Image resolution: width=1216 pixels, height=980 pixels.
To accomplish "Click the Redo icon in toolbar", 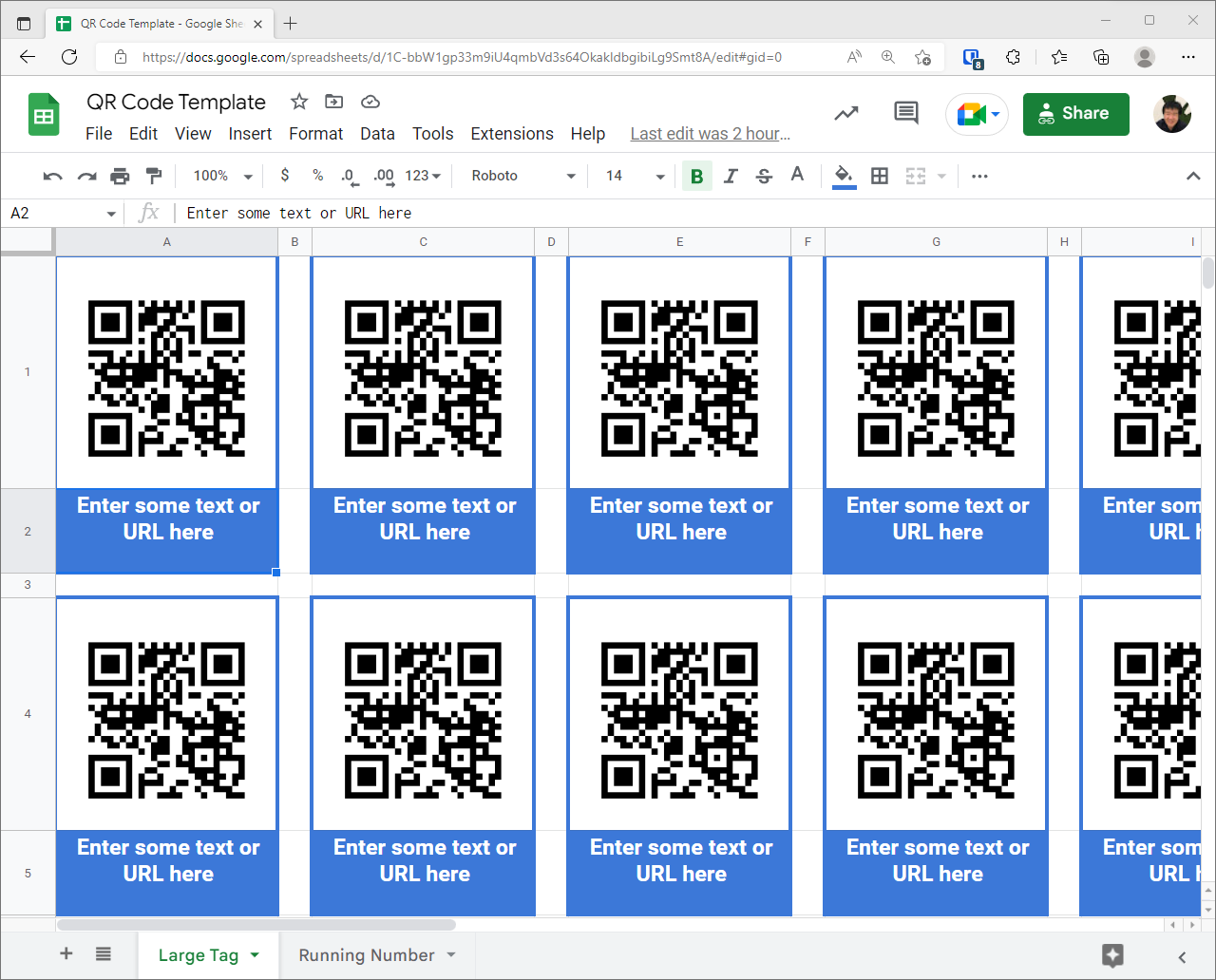I will tap(86, 176).
